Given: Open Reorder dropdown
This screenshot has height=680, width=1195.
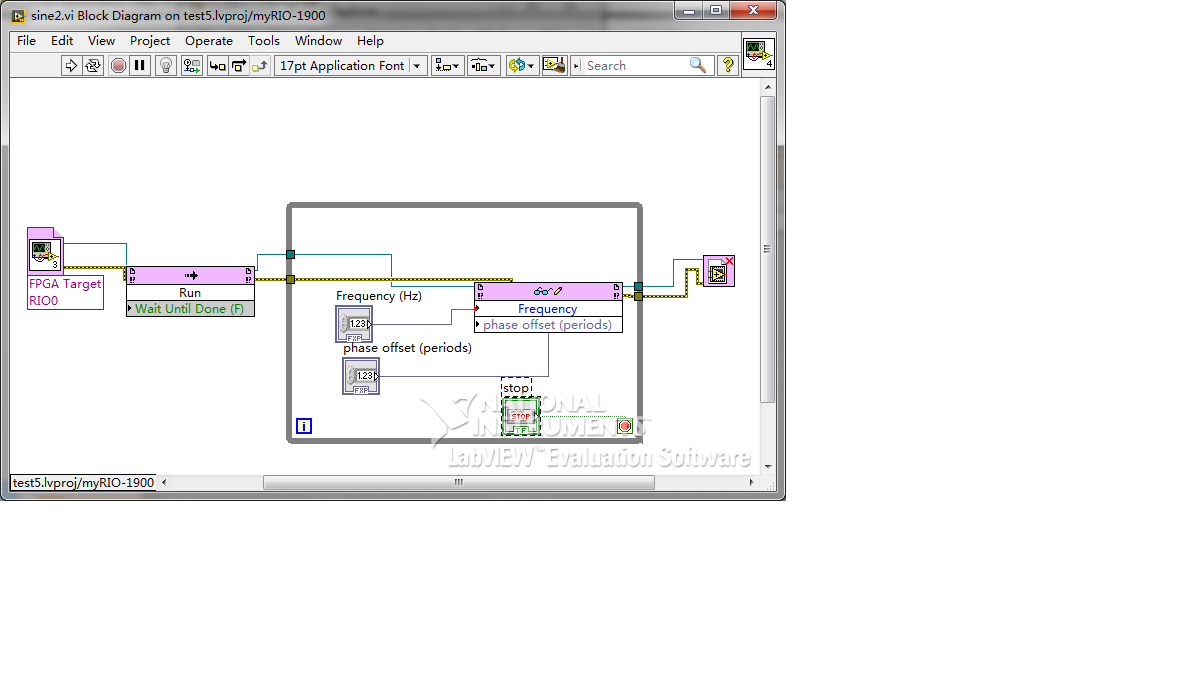Looking at the screenshot, I should 521,66.
